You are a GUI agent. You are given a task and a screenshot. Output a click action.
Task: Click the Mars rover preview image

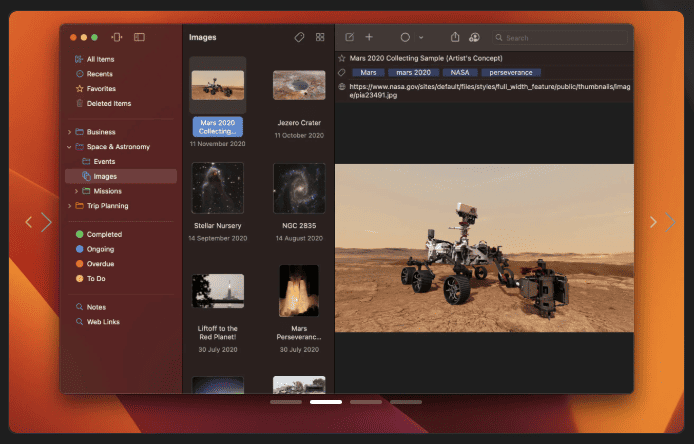(484, 248)
